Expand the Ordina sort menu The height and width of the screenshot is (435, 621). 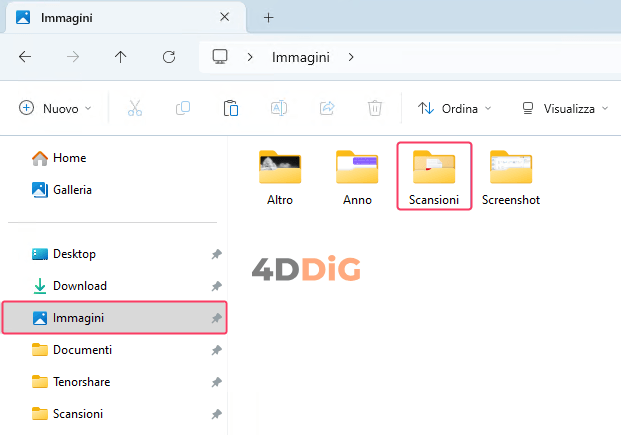455,108
